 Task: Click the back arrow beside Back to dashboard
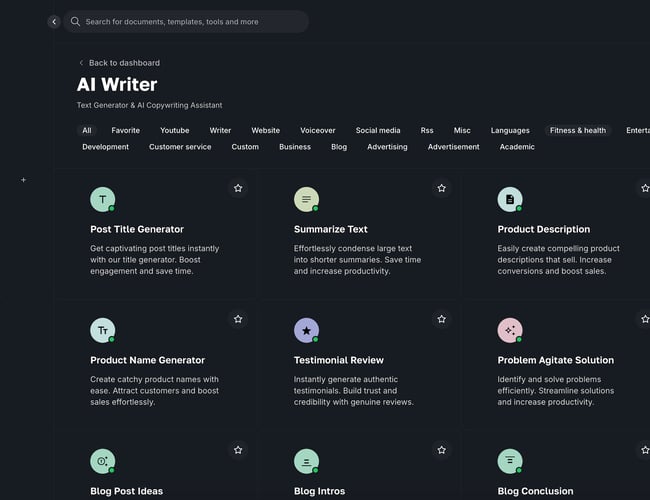(x=81, y=63)
